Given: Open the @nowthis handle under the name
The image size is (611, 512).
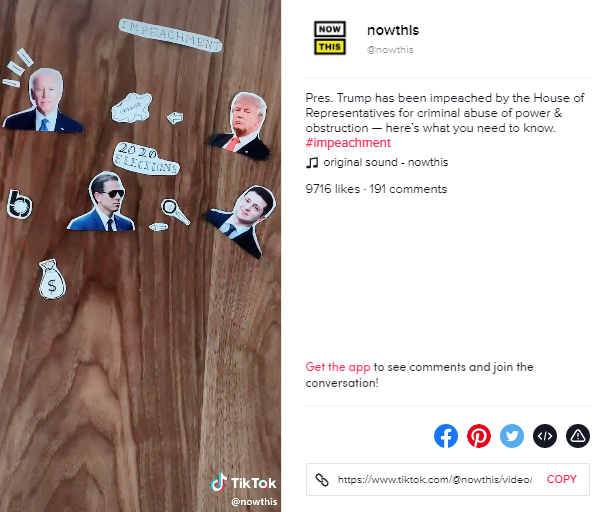Looking at the screenshot, I should click(390, 50).
